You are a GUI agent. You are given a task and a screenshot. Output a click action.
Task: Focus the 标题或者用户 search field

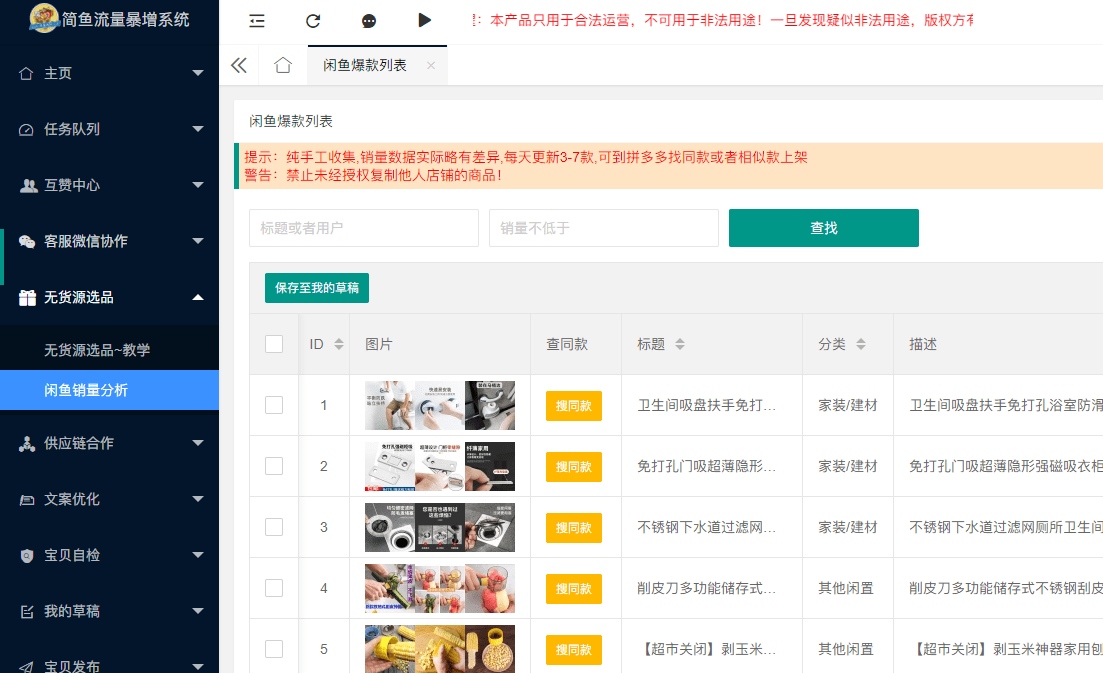click(x=364, y=228)
